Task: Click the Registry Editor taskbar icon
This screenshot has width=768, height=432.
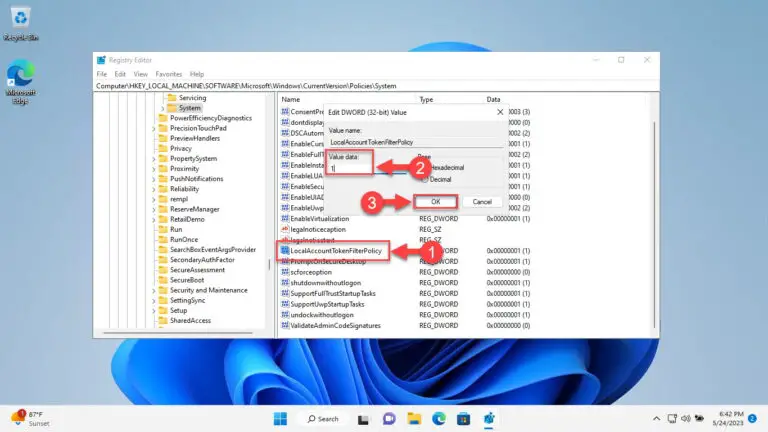Action: tap(490, 418)
